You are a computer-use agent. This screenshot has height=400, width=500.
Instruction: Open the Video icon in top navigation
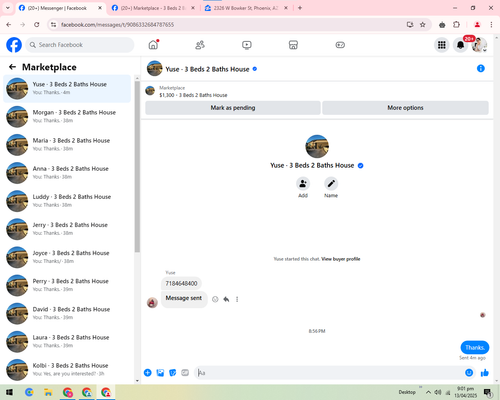pos(247,45)
